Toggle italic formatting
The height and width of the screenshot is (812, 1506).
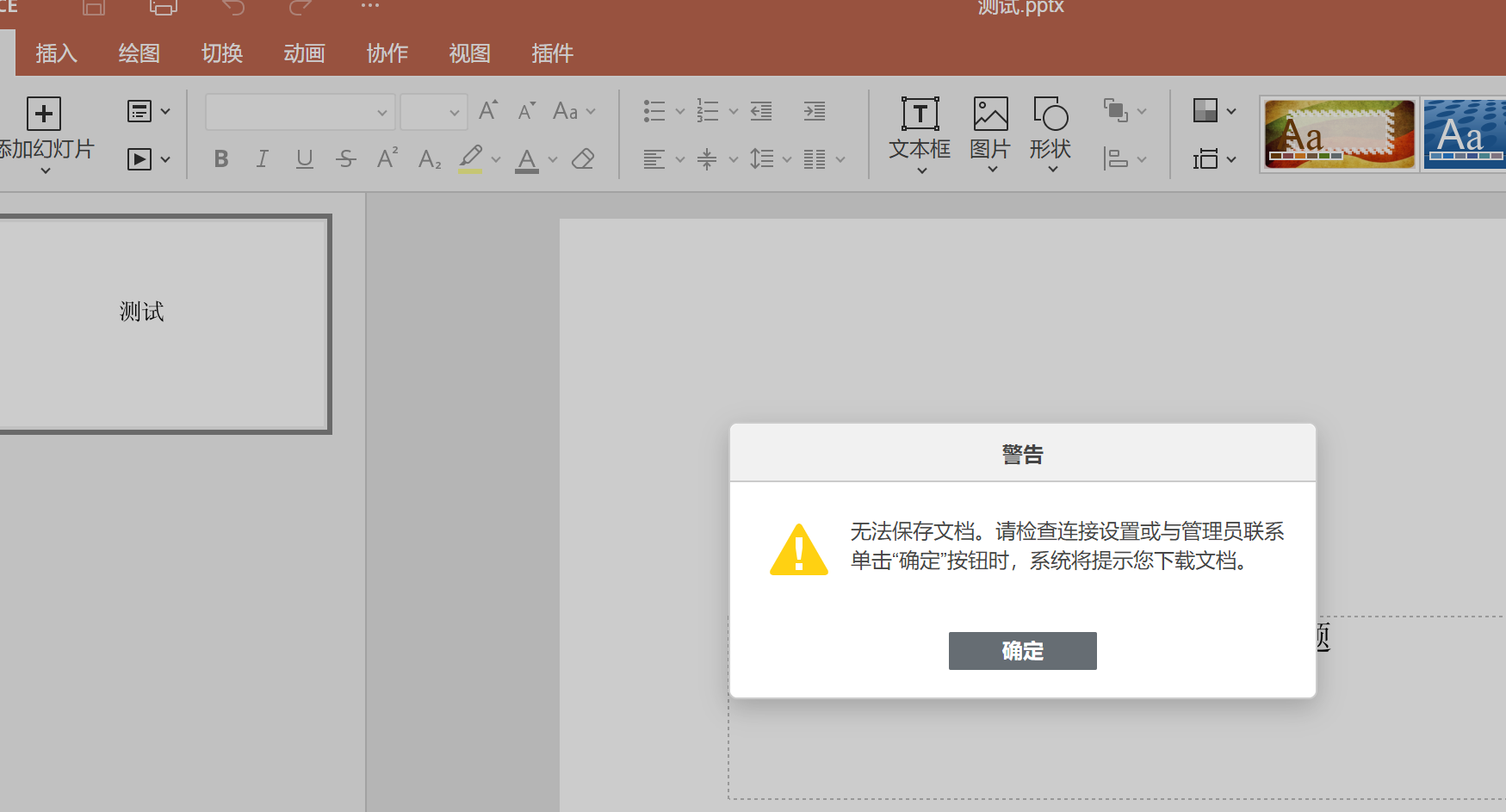pos(263,159)
